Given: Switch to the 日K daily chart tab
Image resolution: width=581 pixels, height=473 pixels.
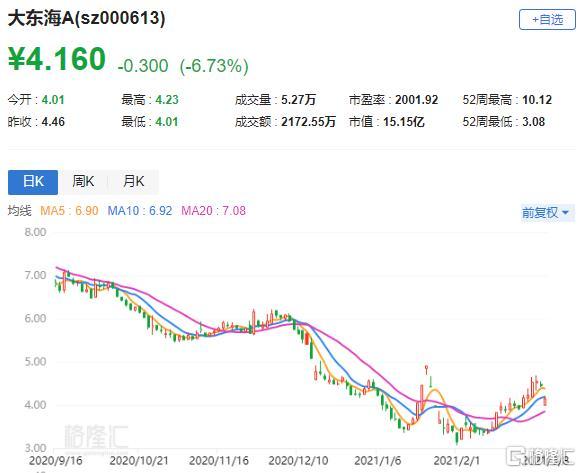Looking at the screenshot, I should (33, 182).
